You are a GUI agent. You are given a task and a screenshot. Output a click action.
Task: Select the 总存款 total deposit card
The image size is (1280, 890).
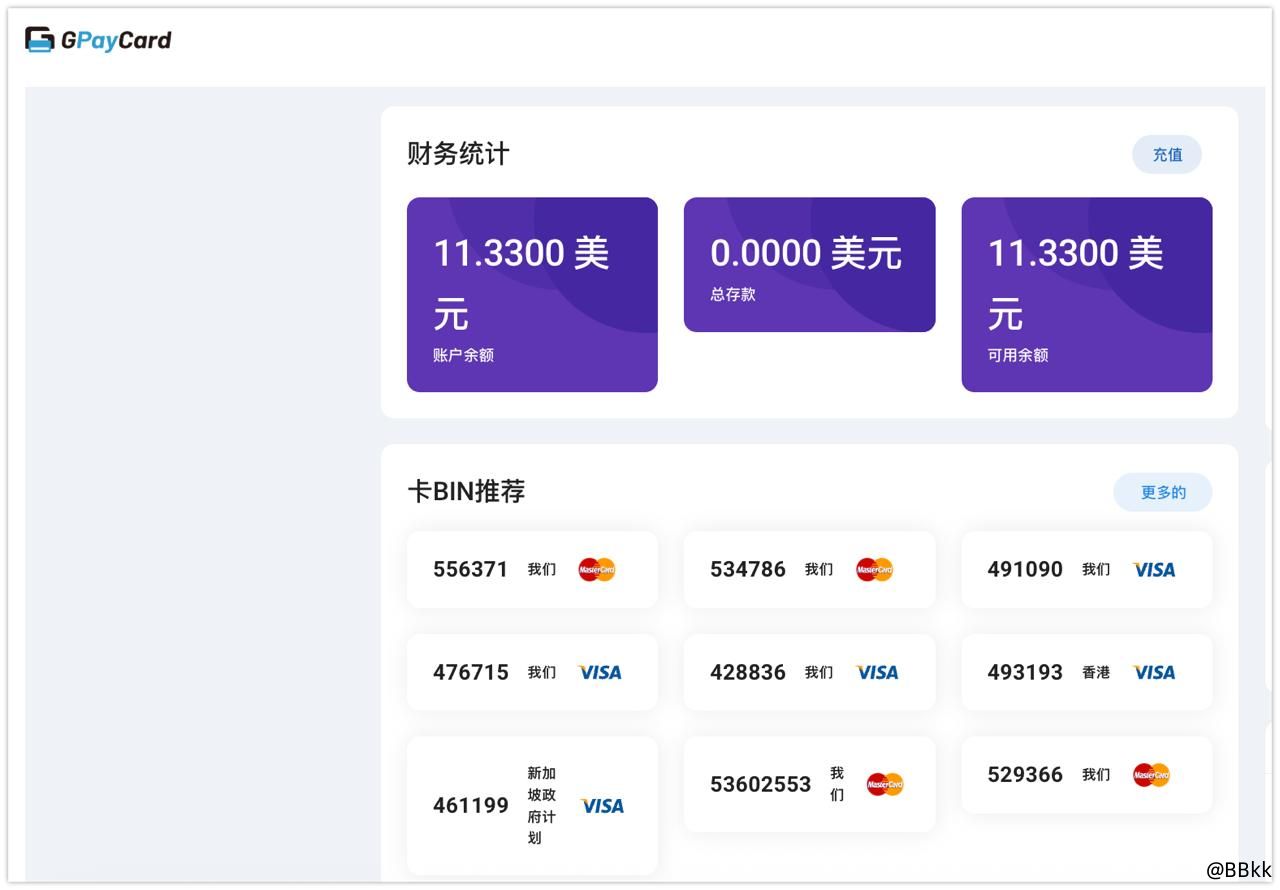pos(809,265)
